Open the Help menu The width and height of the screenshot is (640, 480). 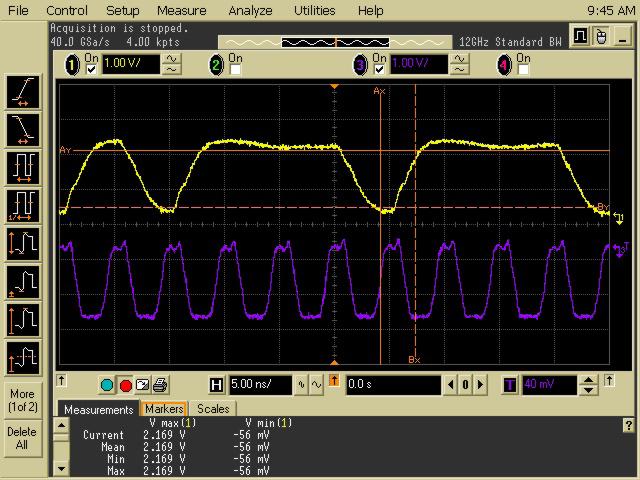point(371,10)
